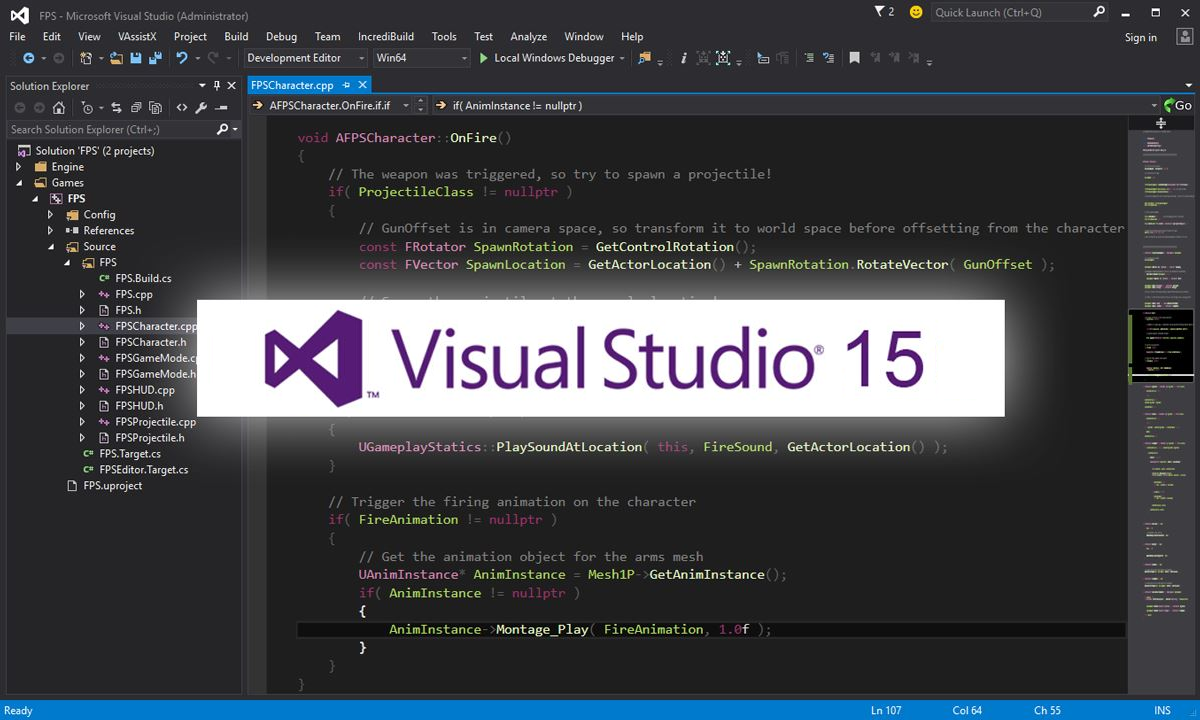Viewport: 1200px width, 720px height.
Task: Toggle the Solution Explorer auto-hide pin
Action: [217, 86]
